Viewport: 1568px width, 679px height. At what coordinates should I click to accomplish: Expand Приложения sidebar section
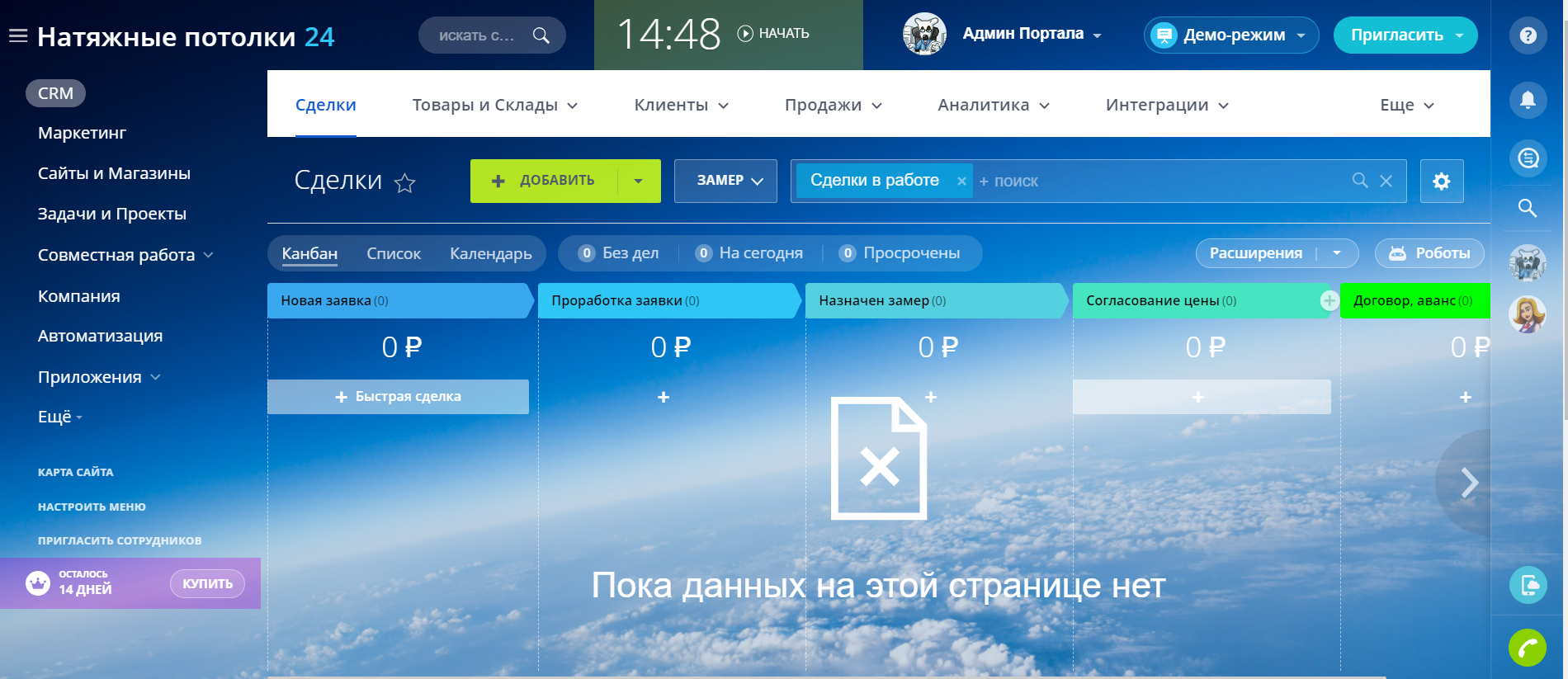tap(156, 377)
